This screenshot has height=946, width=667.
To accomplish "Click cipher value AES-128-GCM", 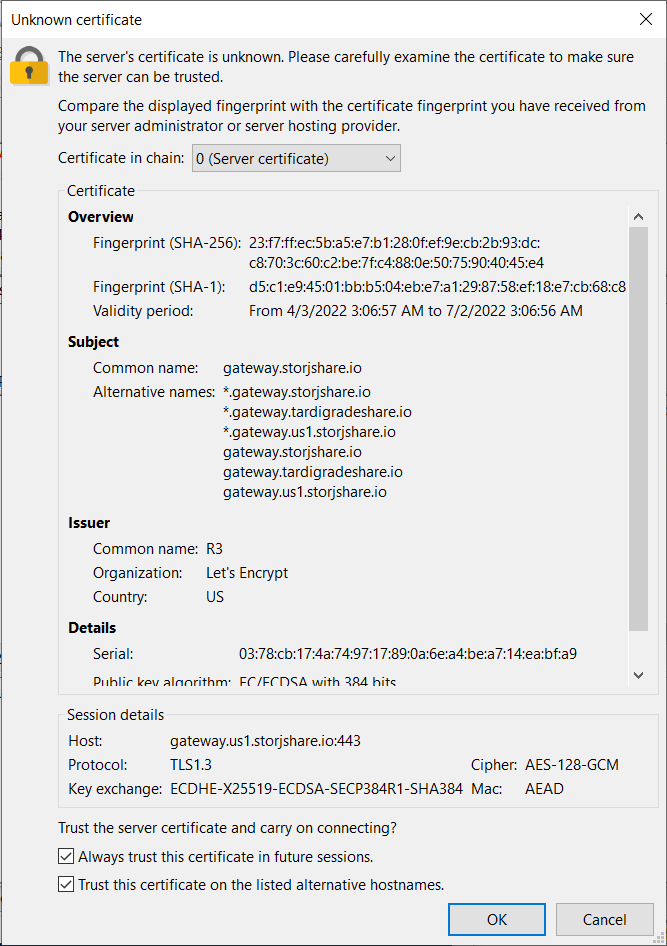I will [x=572, y=764].
